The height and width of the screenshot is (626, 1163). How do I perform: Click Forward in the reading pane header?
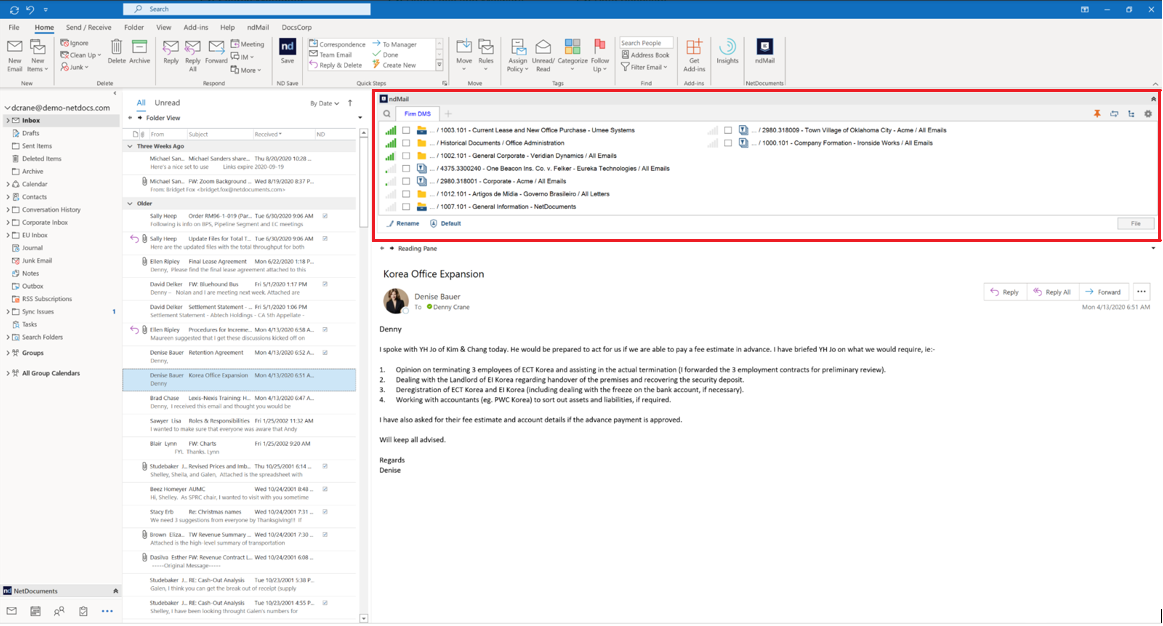pos(1103,292)
